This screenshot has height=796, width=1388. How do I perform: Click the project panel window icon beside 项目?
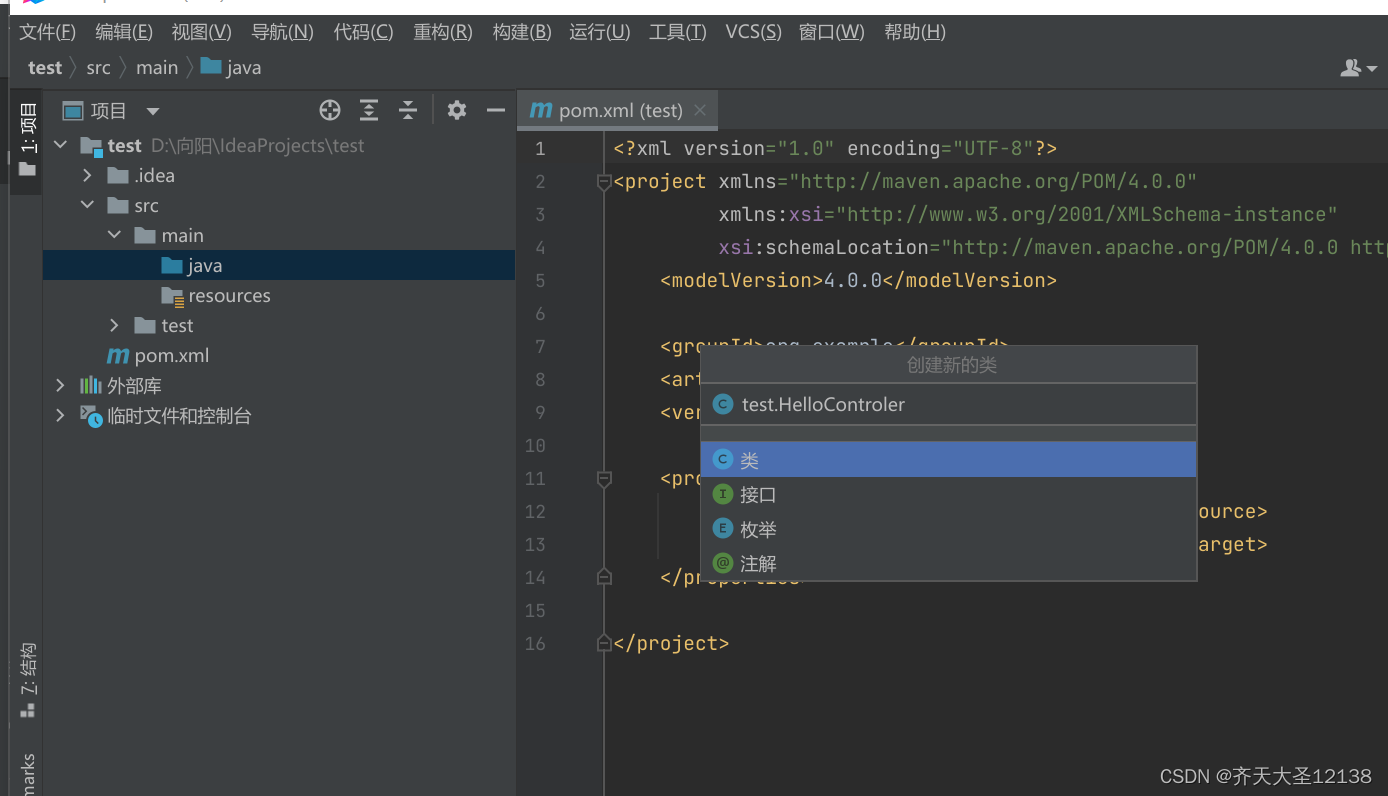[72, 110]
